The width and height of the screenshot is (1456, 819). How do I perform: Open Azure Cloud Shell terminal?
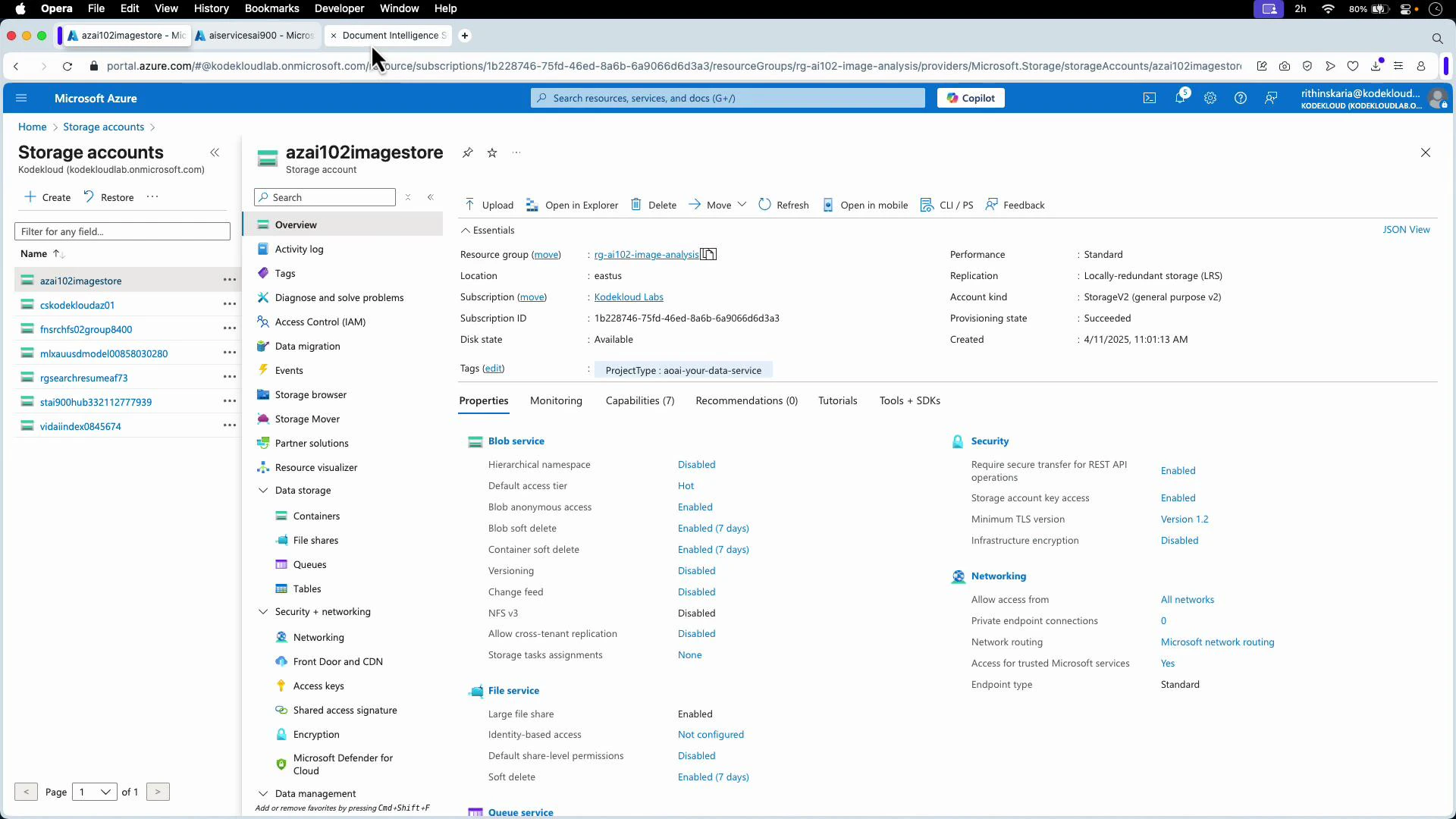pos(1150,97)
